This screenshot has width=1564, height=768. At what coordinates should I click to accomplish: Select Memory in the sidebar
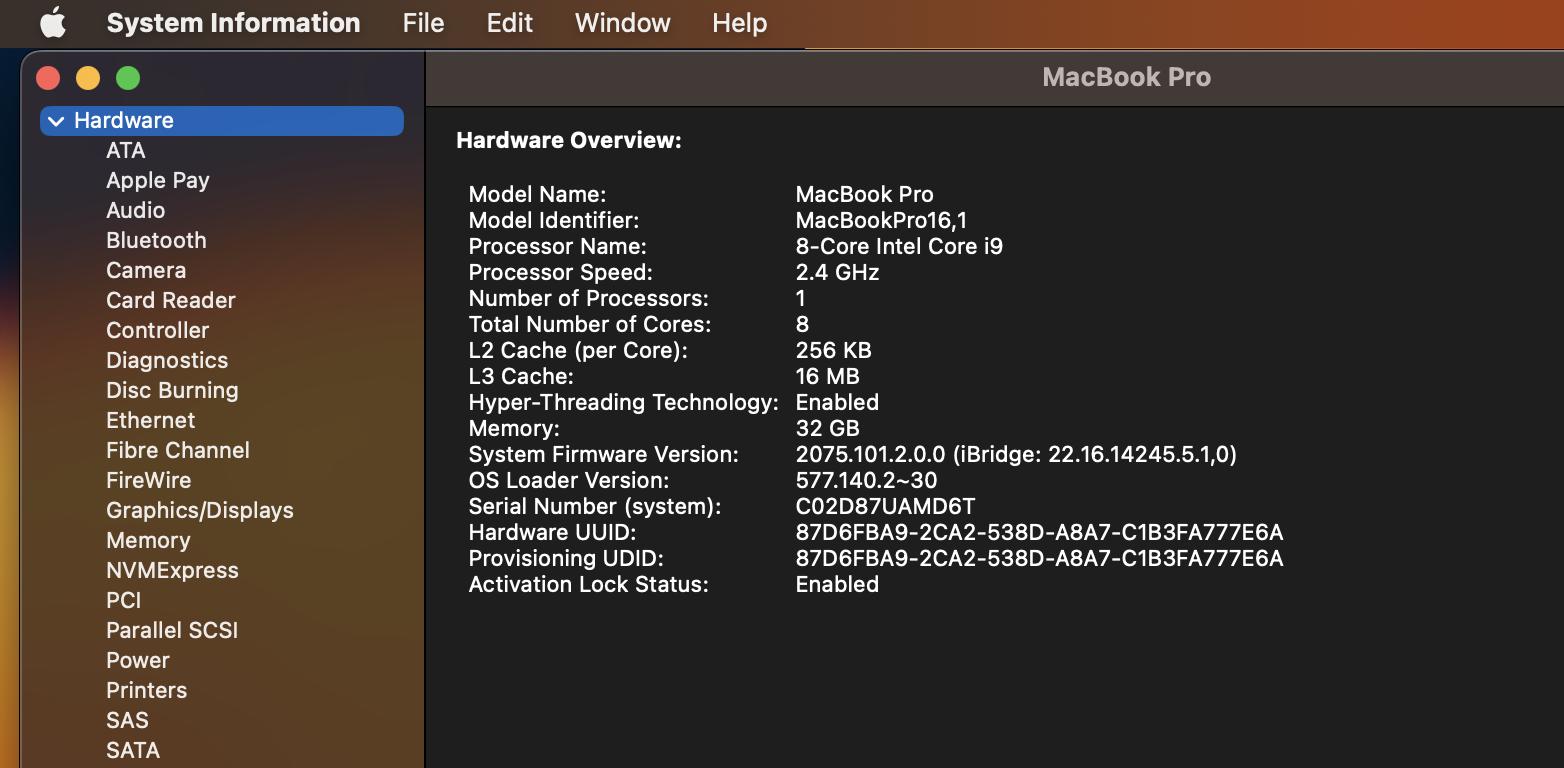tap(148, 540)
